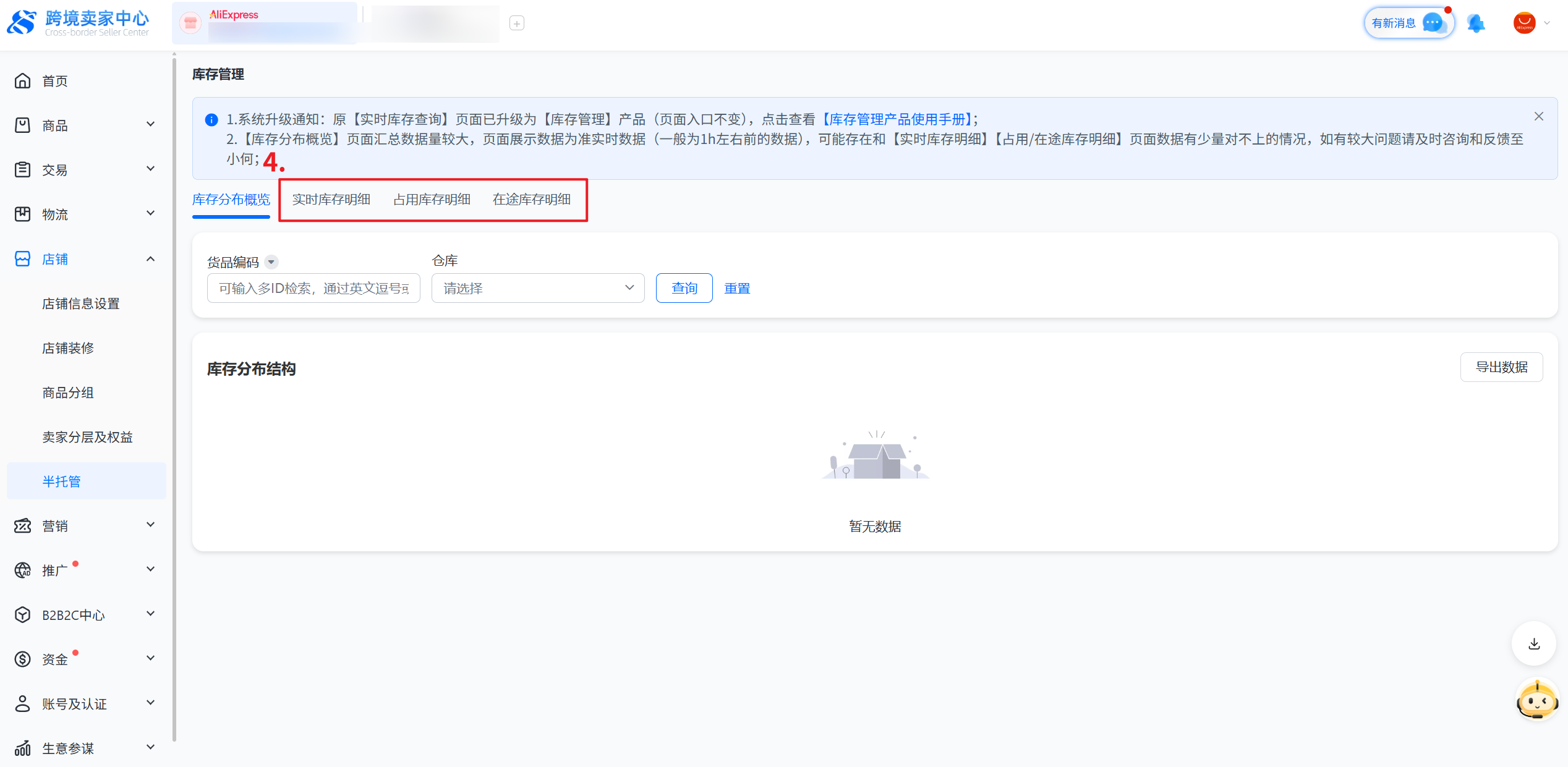Close the system upgrade notice banner
Image resolution: width=1568 pixels, height=767 pixels.
[1539, 117]
